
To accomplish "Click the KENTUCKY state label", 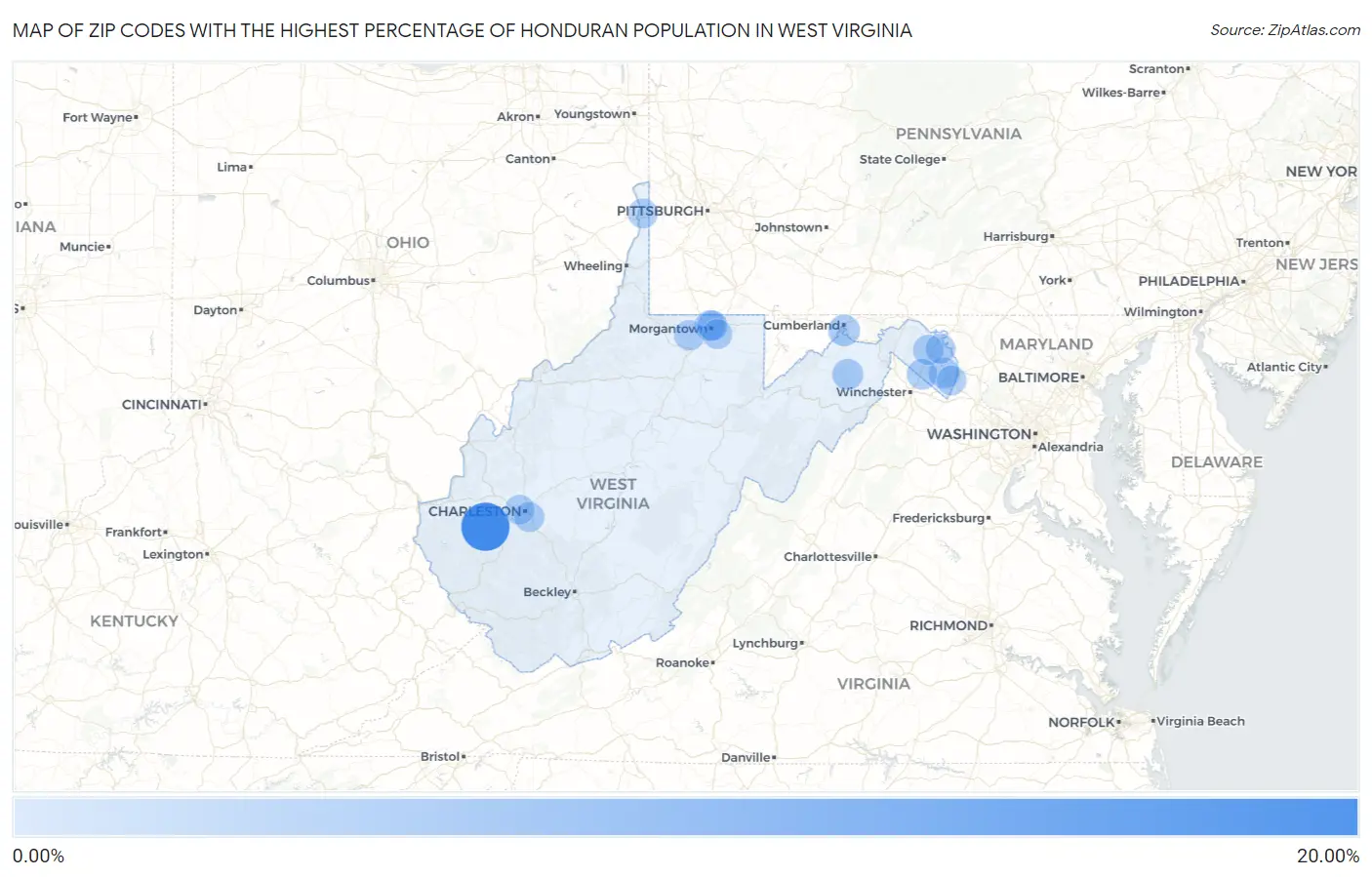I will [135, 621].
